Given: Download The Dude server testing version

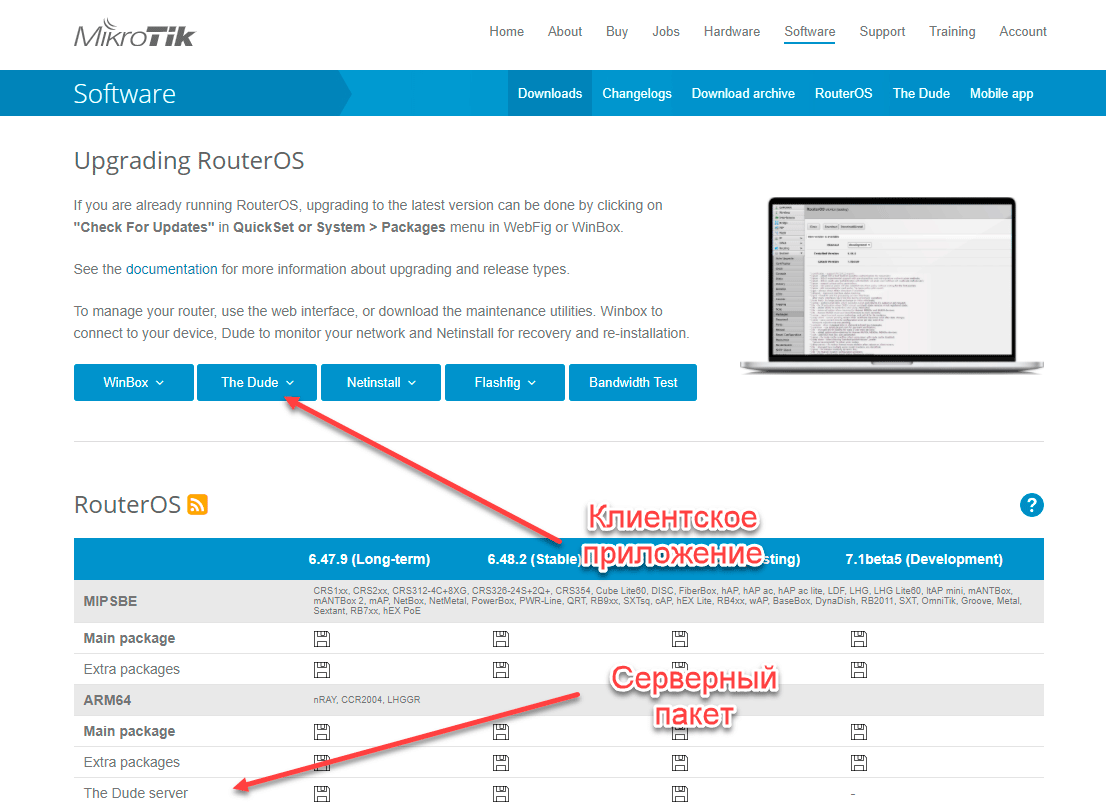Looking at the screenshot, I should (680, 794).
